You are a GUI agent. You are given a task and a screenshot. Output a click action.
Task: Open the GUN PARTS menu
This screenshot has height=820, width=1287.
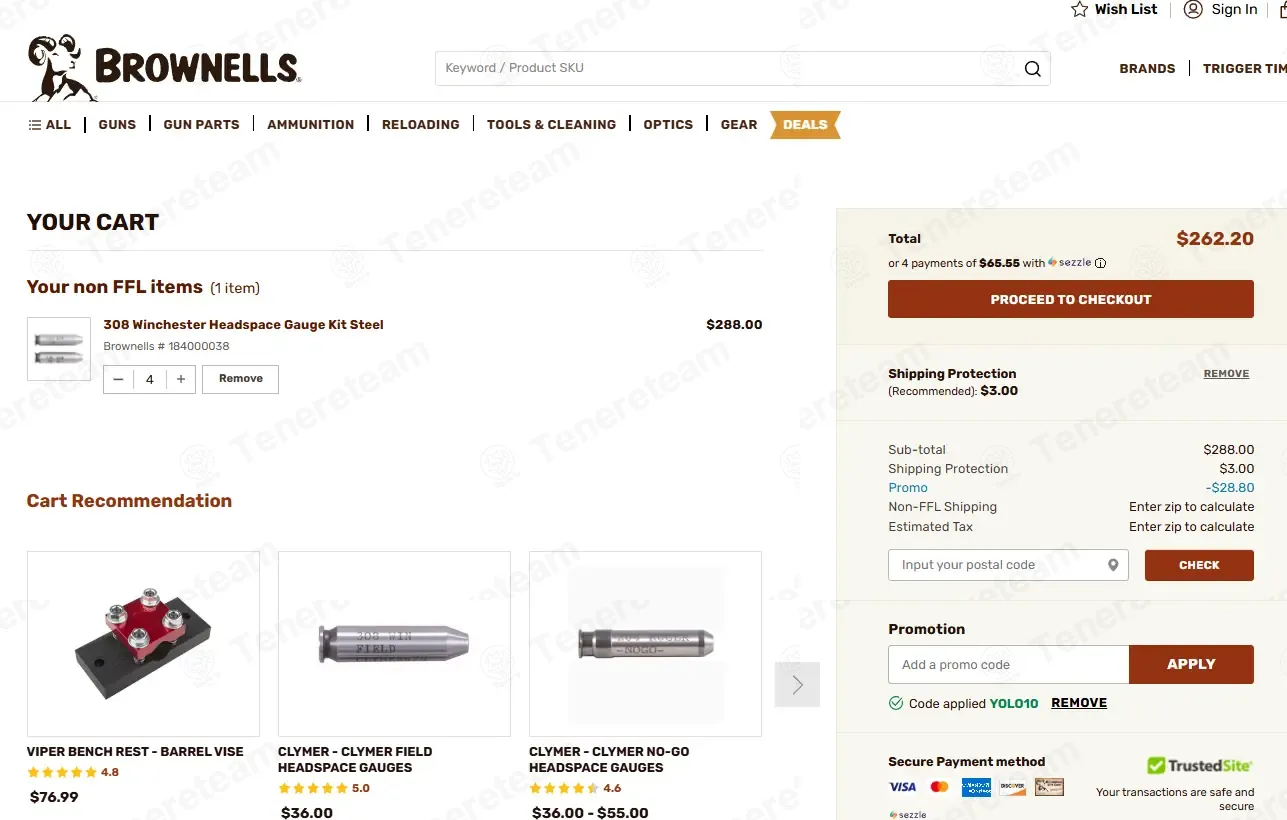click(x=201, y=125)
